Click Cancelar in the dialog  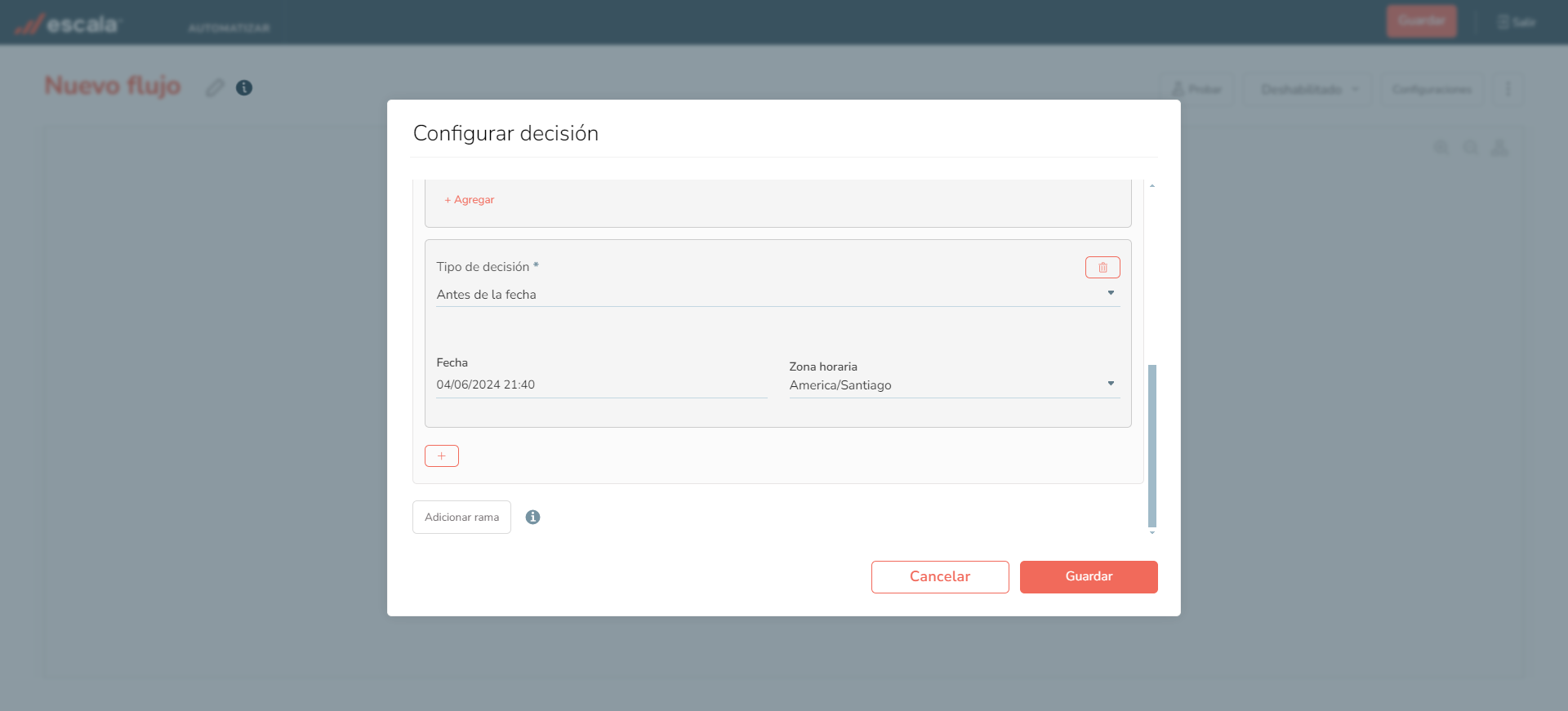pyautogui.click(x=940, y=576)
